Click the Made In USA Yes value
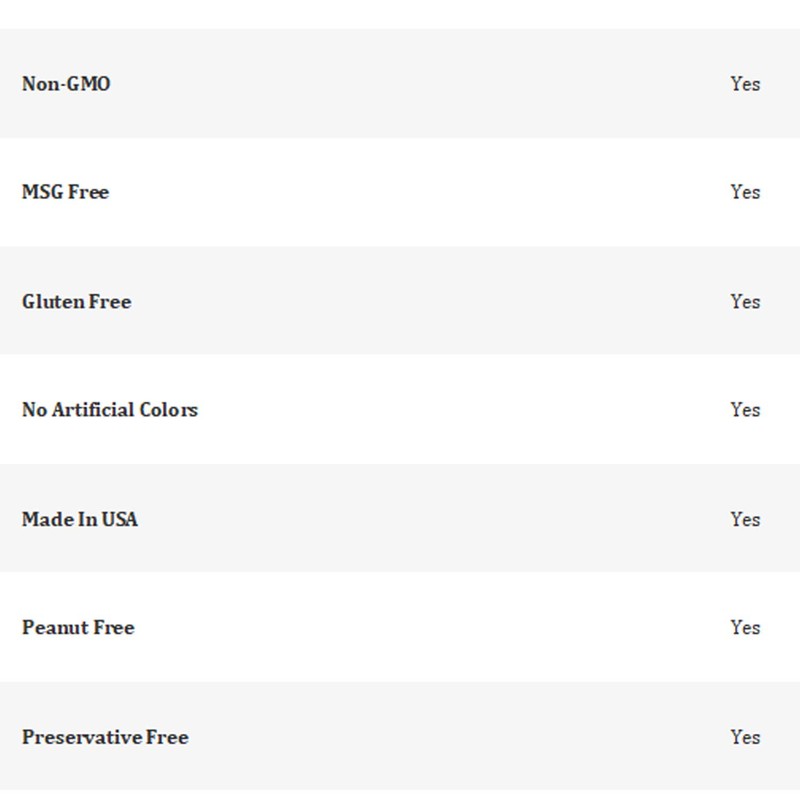The width and height of the screenshot is (800, 800). 745,519
